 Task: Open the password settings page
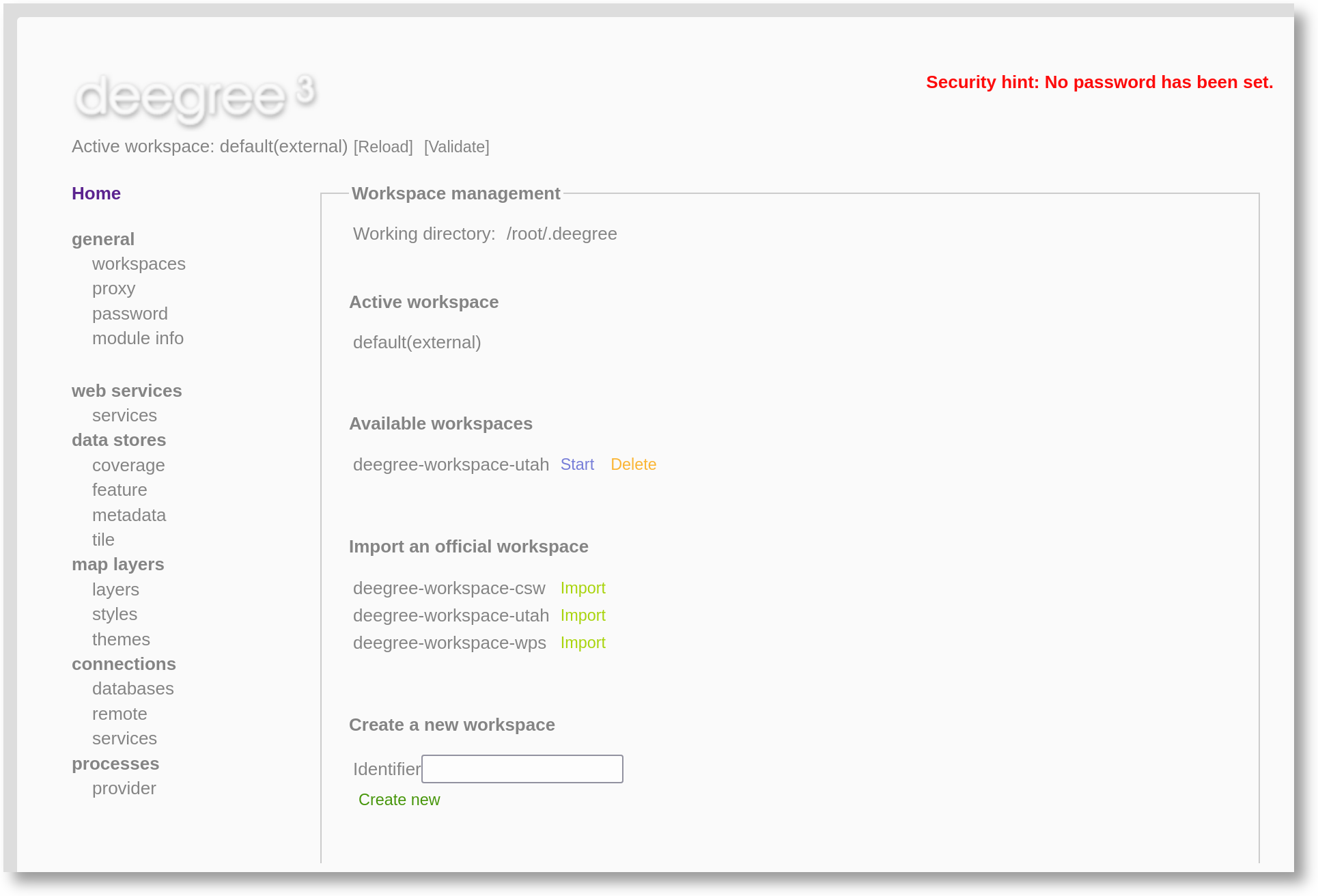point(130,313)
